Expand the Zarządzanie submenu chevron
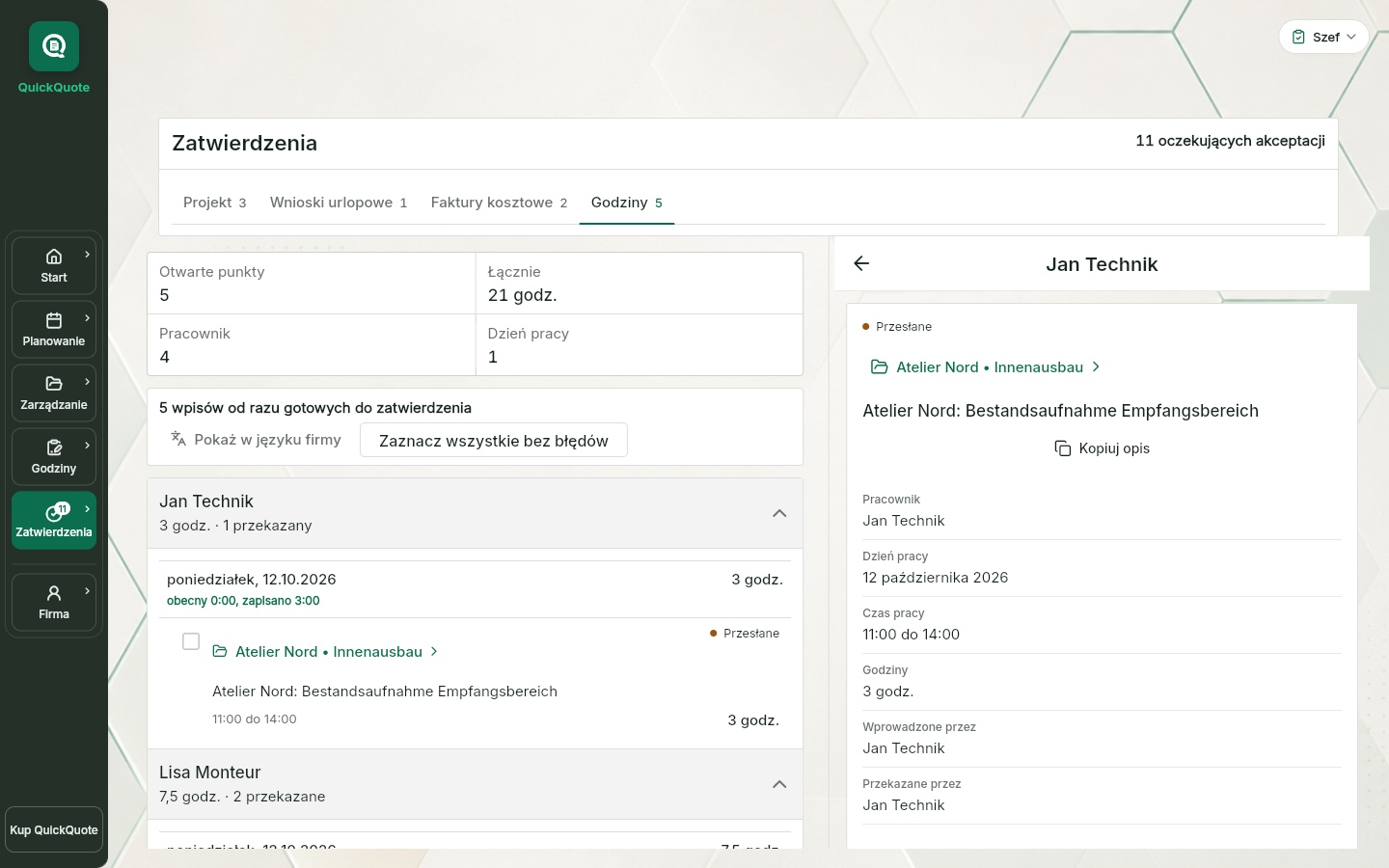 pyautogui.click(x=87, y=382)
